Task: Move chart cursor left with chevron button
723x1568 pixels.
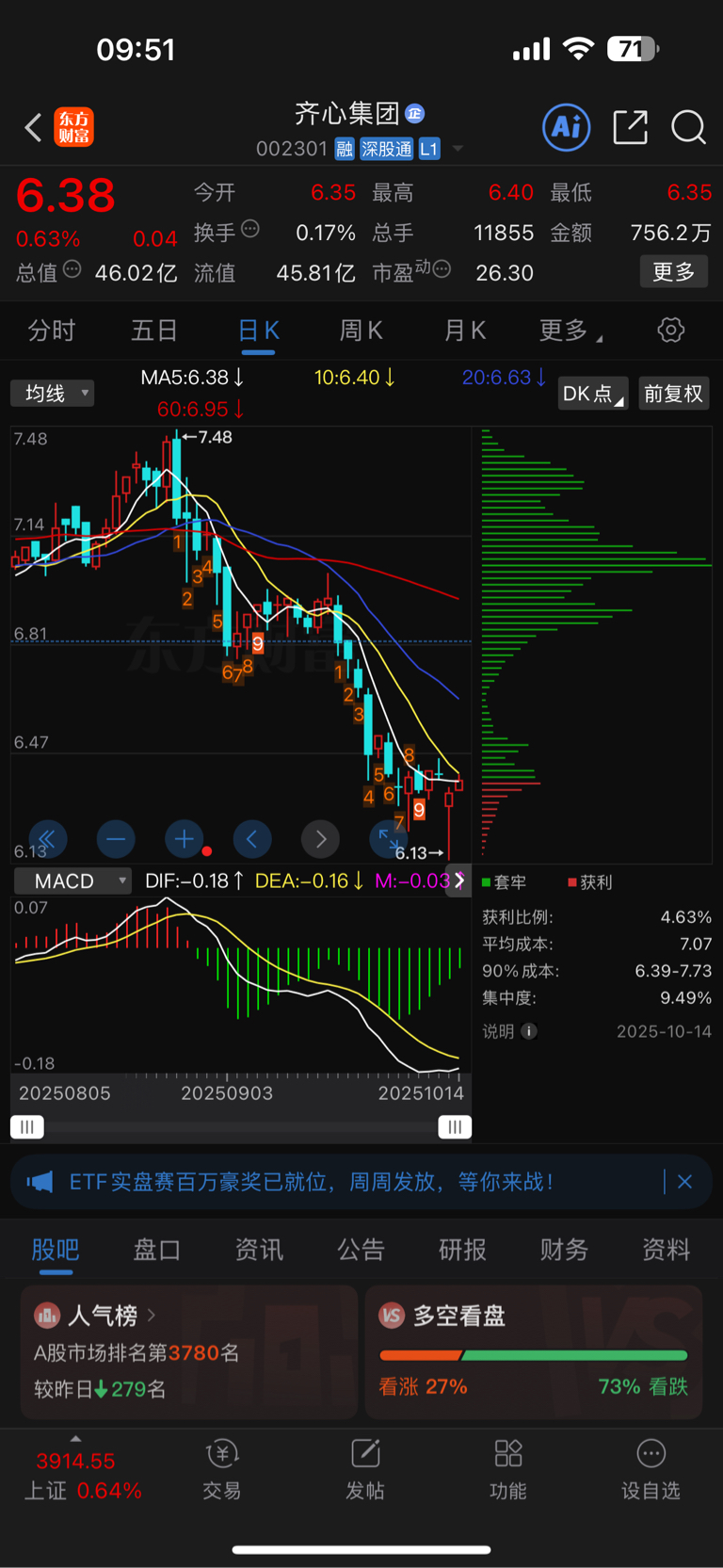Action: pos(252,838)
